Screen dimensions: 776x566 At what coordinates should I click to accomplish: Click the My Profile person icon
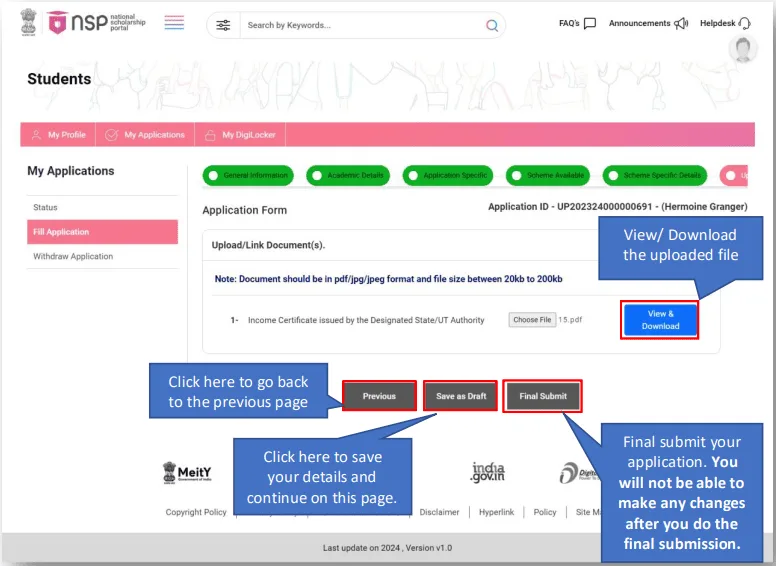(x=36, y=135)
